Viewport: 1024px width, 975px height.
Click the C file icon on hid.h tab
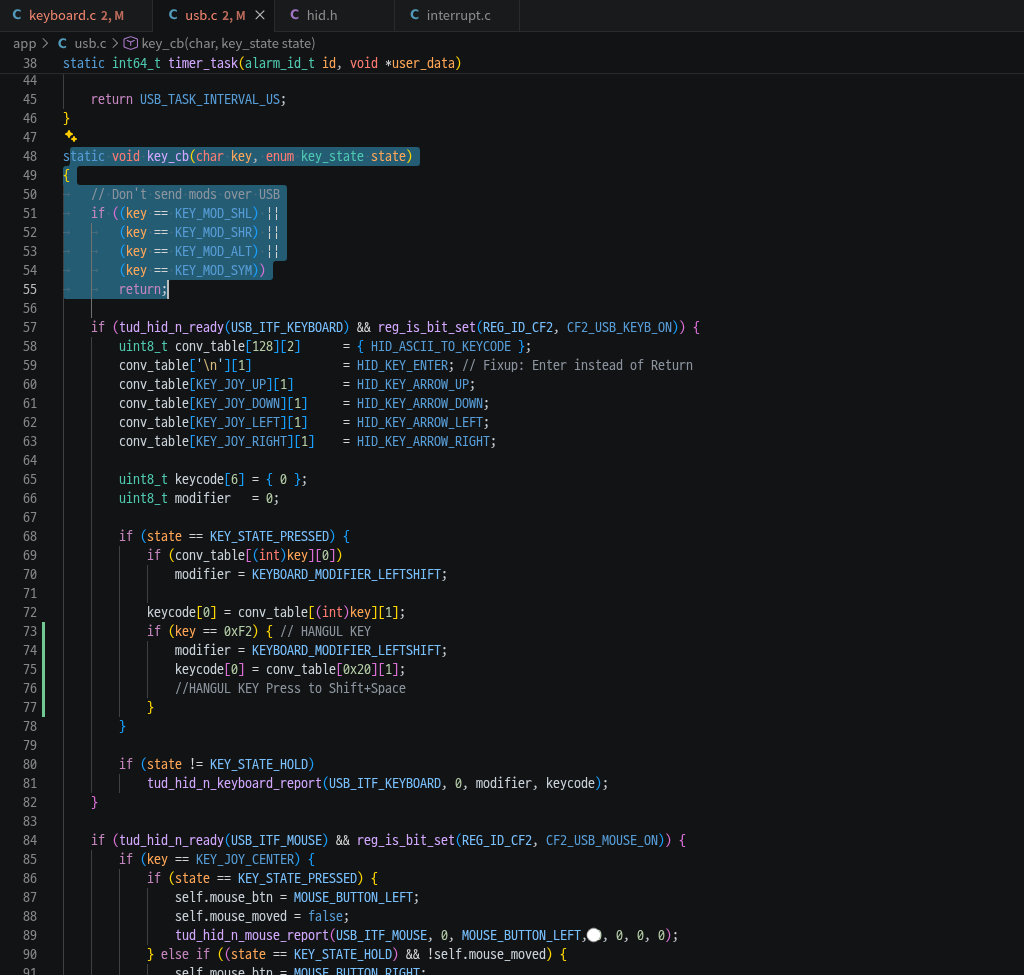pos(295,15)
